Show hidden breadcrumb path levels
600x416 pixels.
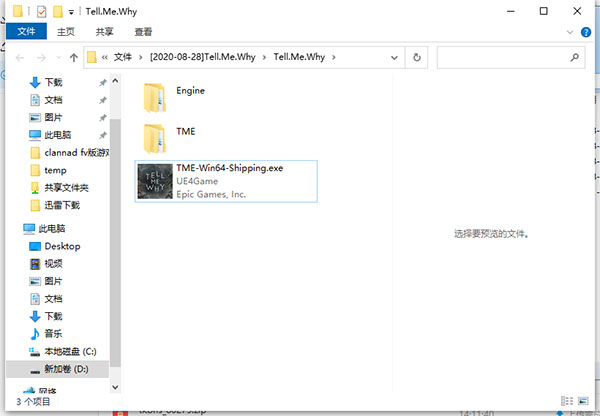(104, 58)
